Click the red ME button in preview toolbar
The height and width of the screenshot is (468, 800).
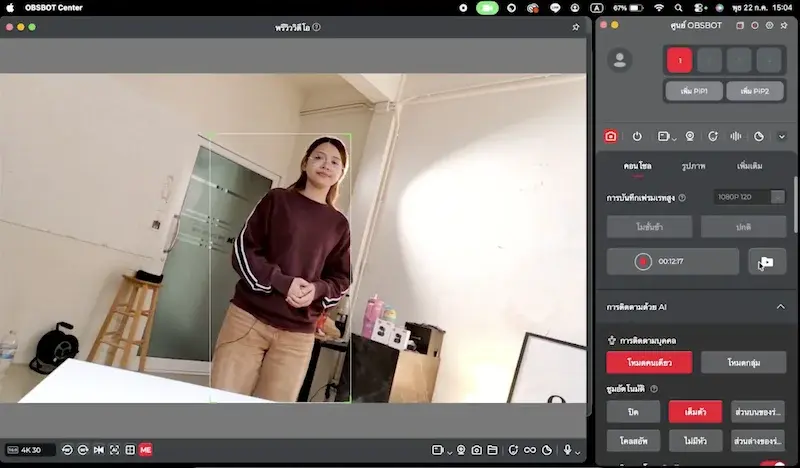(145, 450)
